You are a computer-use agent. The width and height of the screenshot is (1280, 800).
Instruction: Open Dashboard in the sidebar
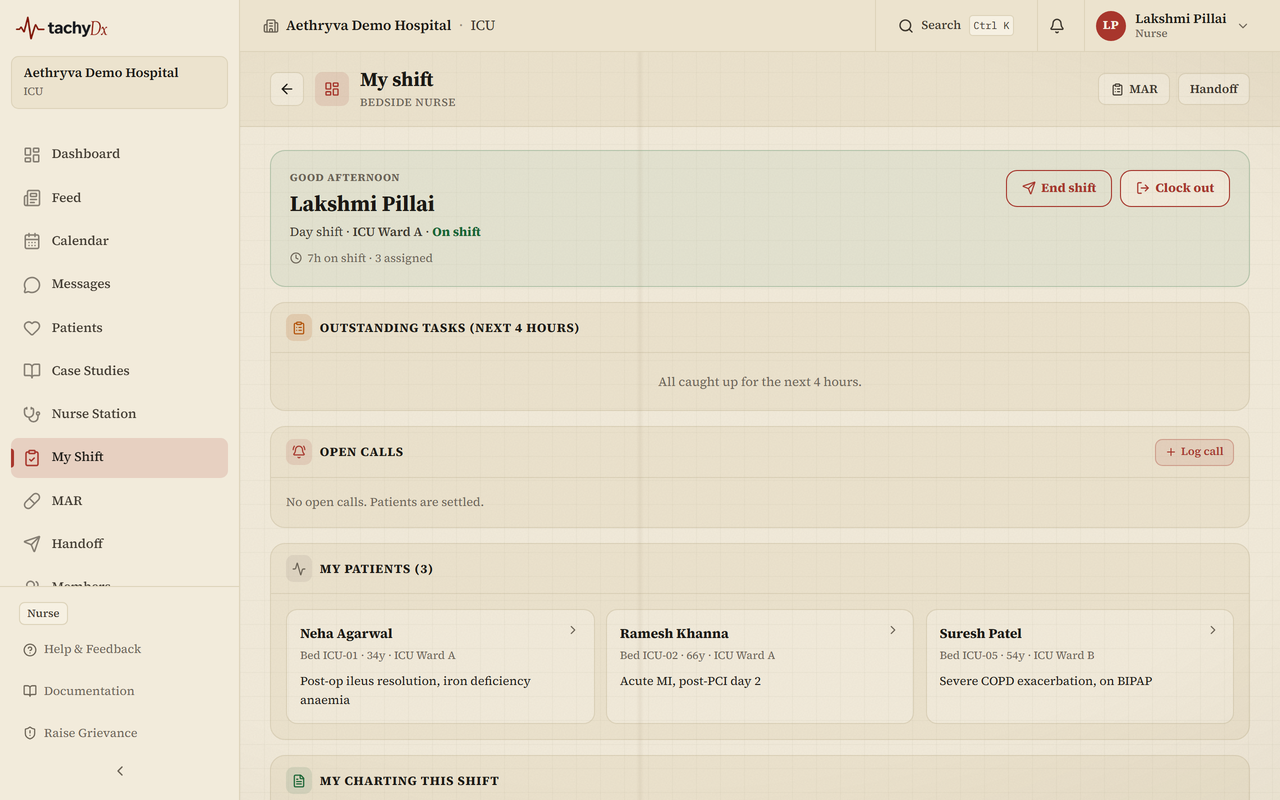pos(119,154)
